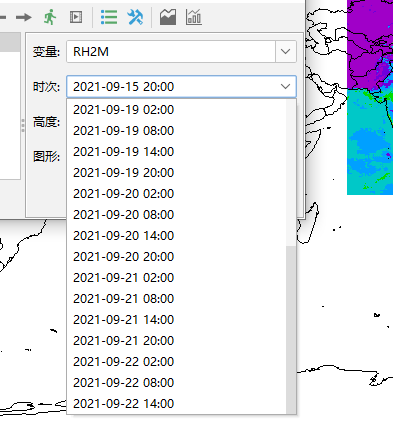The image size is (393, 435).
Task: Click the green running man icon
Action: 50,17
